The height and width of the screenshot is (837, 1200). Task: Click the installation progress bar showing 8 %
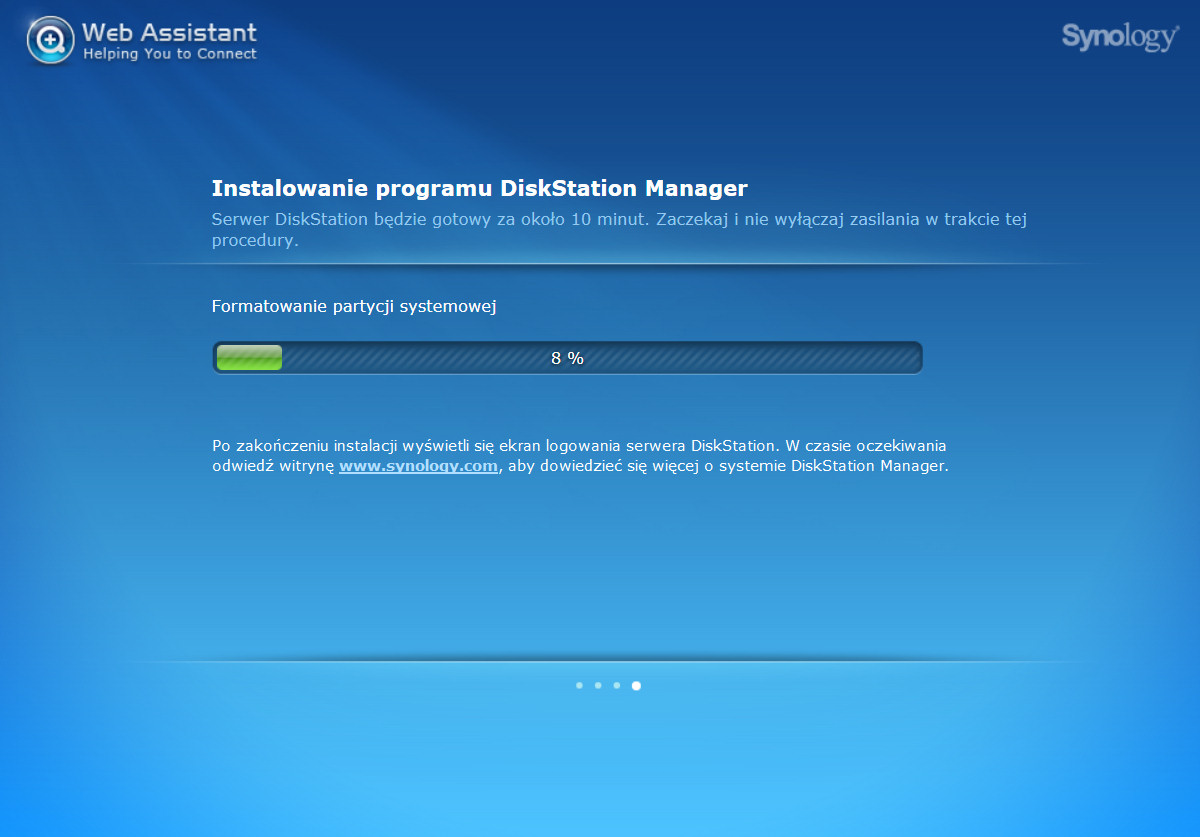(567, 358)
